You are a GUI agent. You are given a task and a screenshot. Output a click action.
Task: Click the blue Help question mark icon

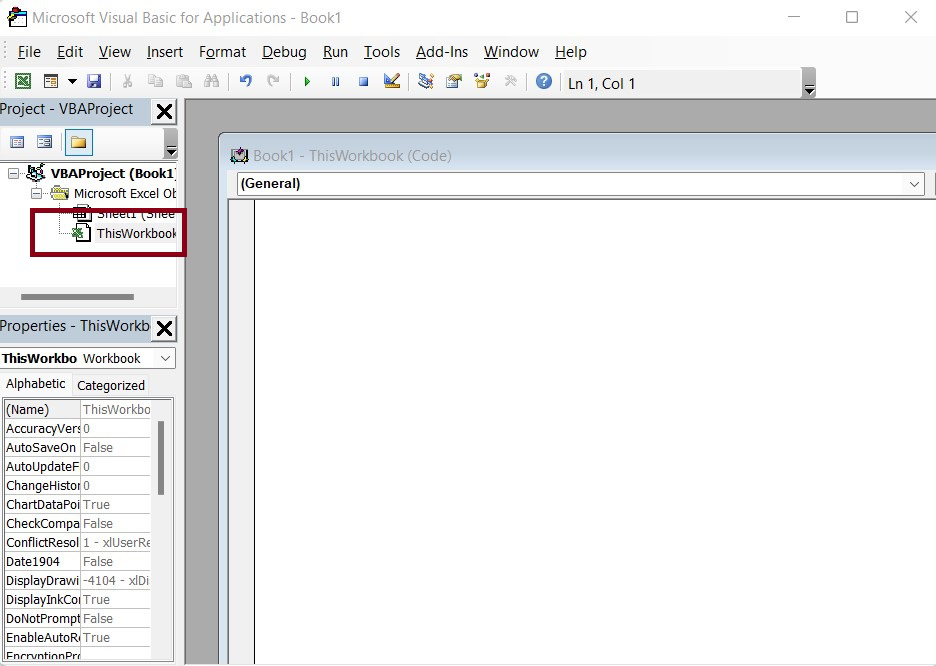543,82
